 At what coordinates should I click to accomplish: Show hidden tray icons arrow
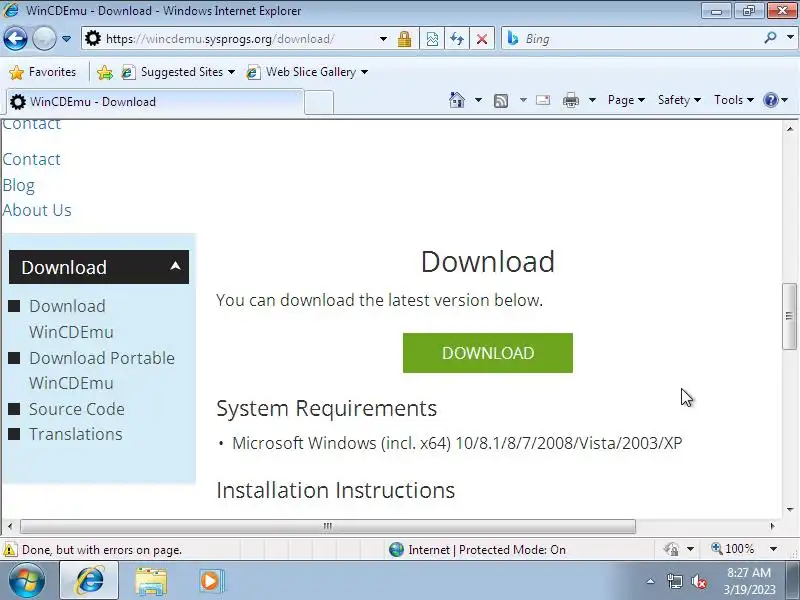click(650, 581)
